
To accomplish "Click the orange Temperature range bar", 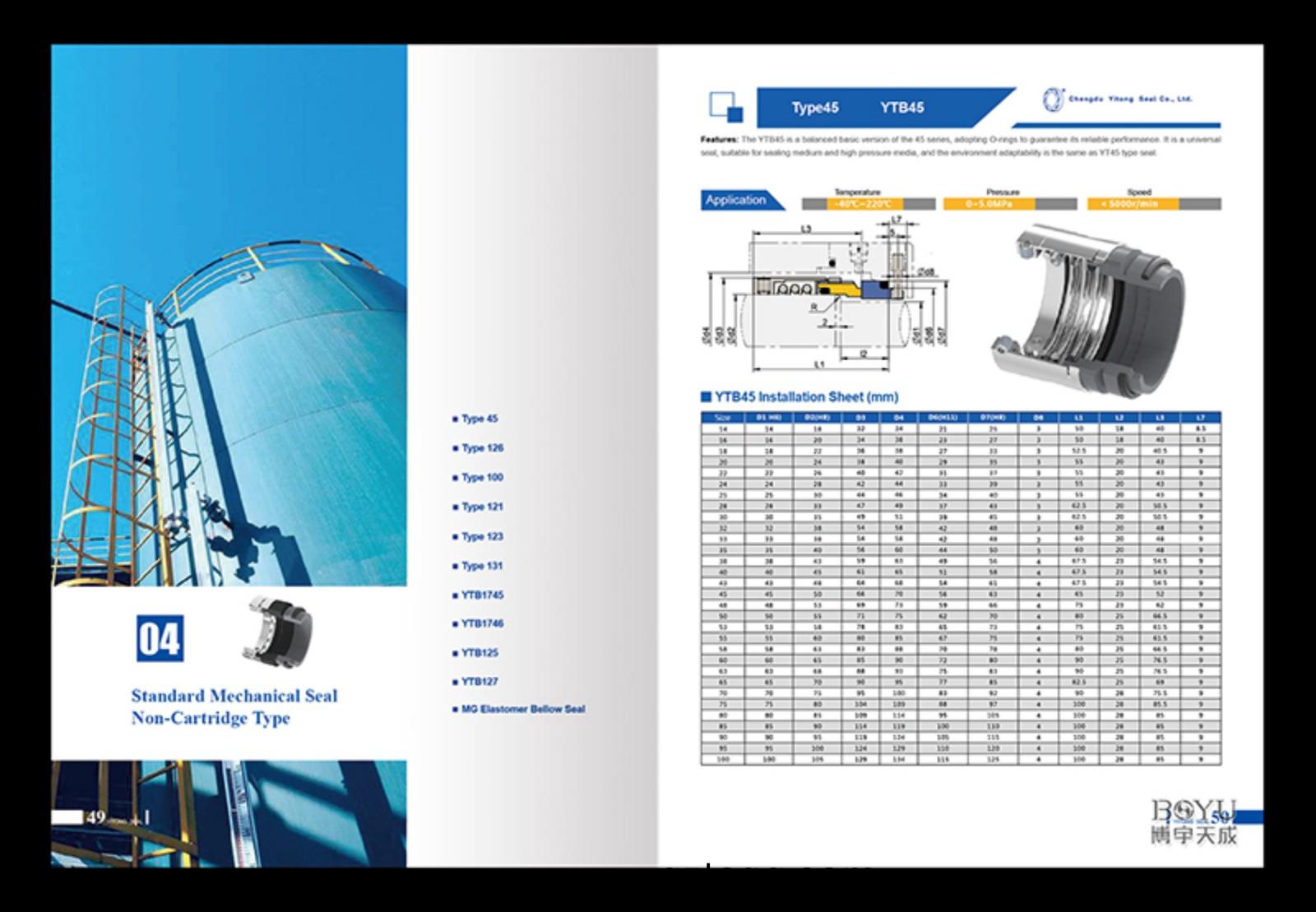I will [861, 204].
